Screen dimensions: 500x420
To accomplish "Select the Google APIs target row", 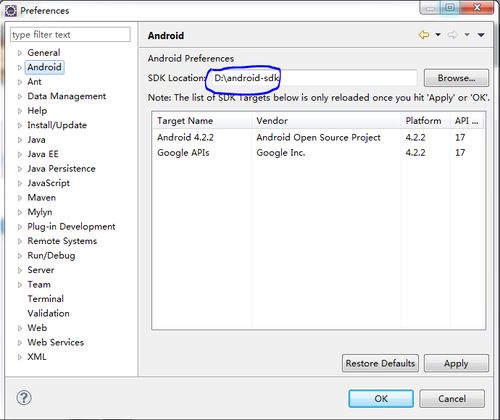I will point(318,153).
